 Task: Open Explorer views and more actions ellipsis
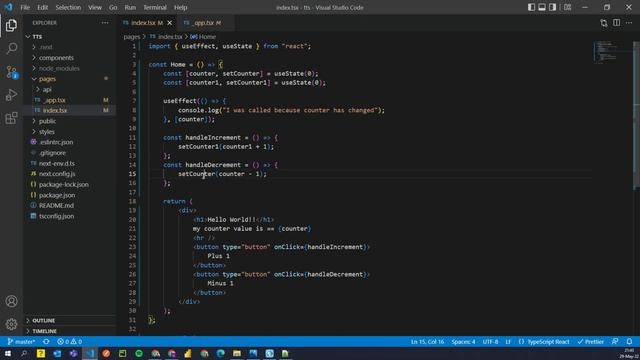pos(105,23)
